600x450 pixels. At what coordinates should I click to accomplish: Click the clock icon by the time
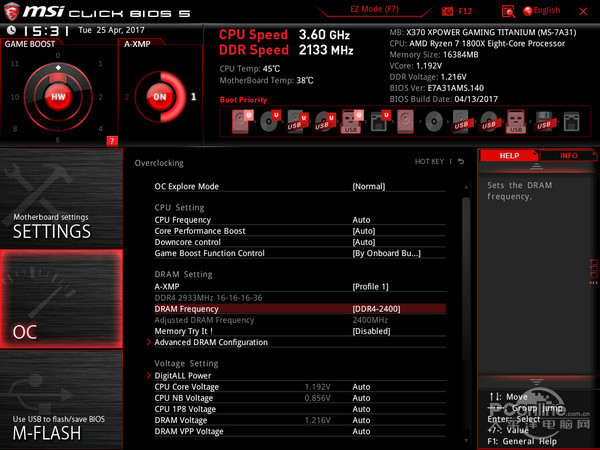pos(11,30)
